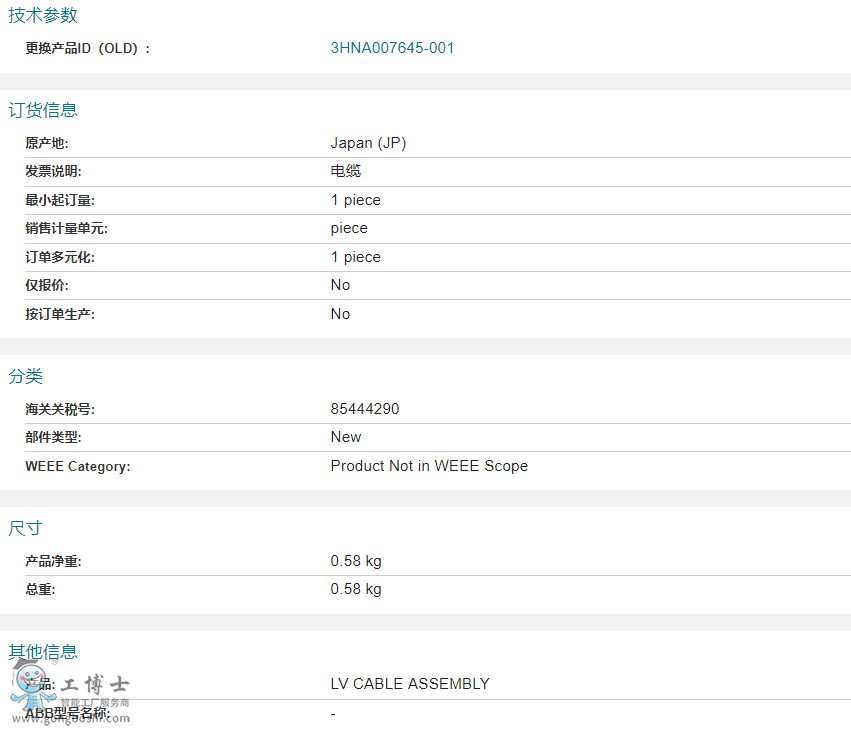
Task: Select the Japan (JP) origin value
Action: [368, 143]
